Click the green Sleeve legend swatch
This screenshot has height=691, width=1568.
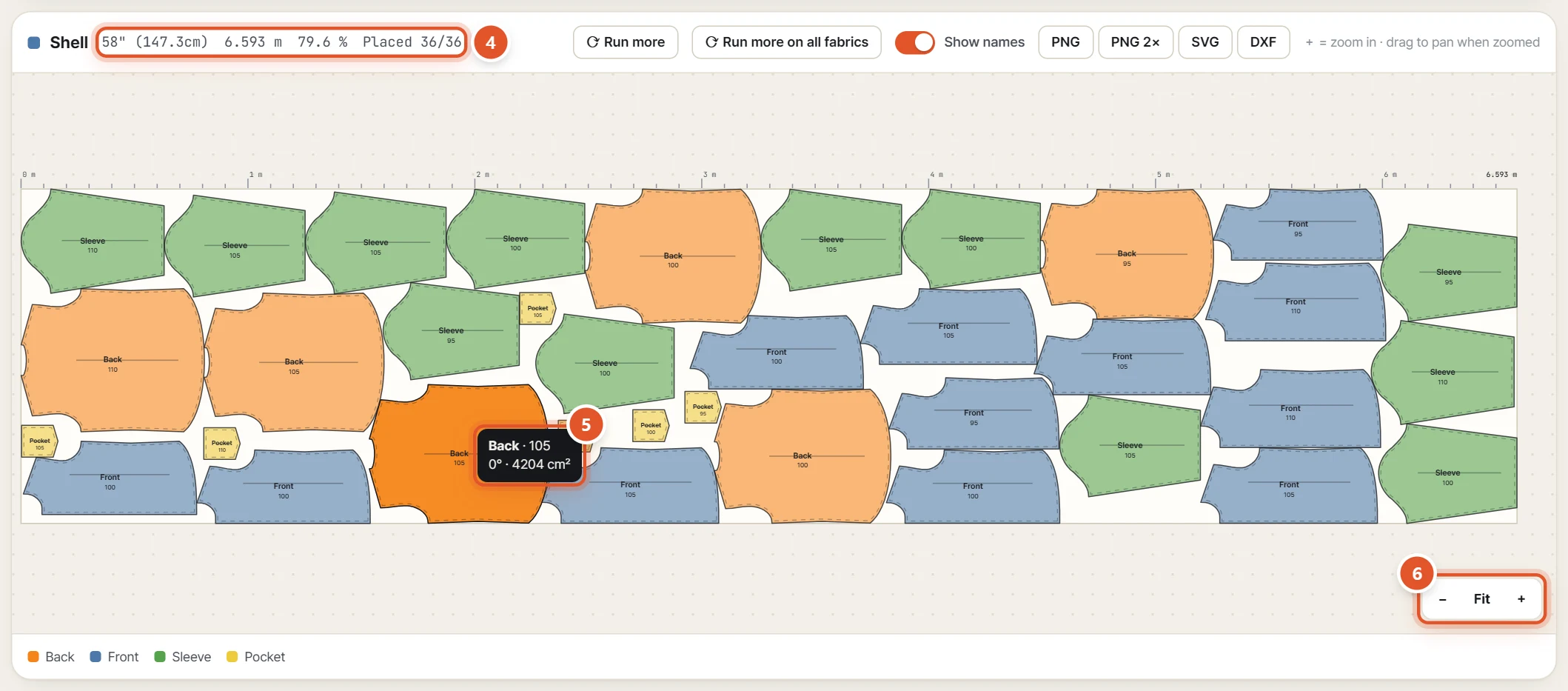pos(159,657)
